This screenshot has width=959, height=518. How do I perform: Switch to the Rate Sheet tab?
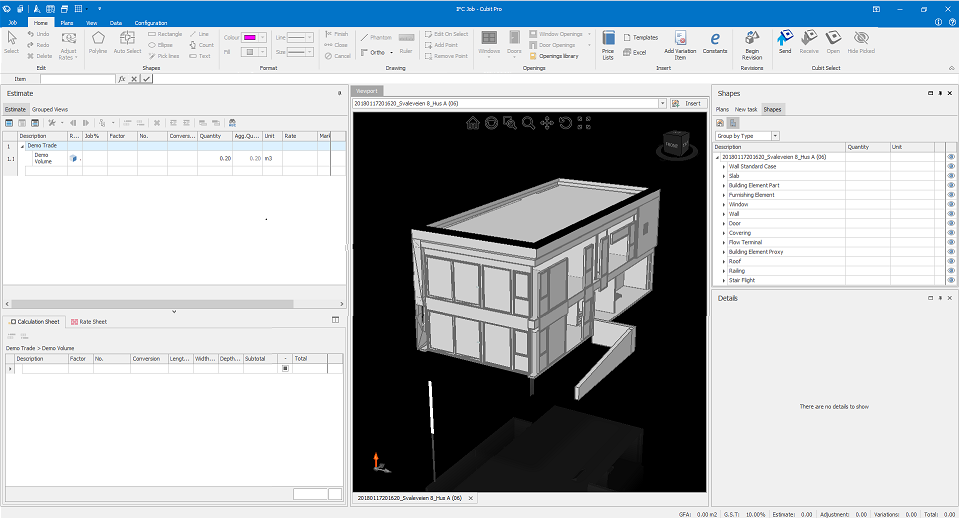click(89, 322)
